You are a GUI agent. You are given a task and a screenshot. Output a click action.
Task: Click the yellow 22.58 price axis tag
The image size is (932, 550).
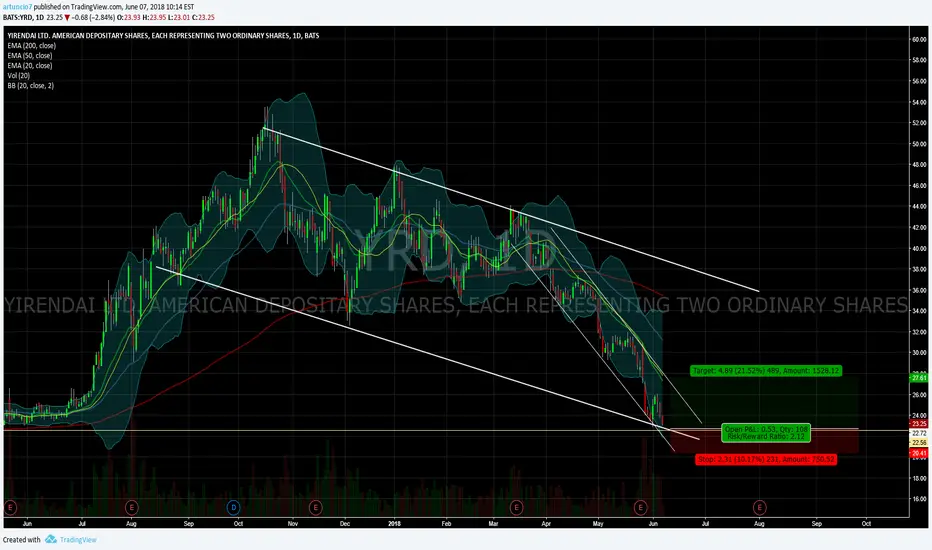point(918,443)
